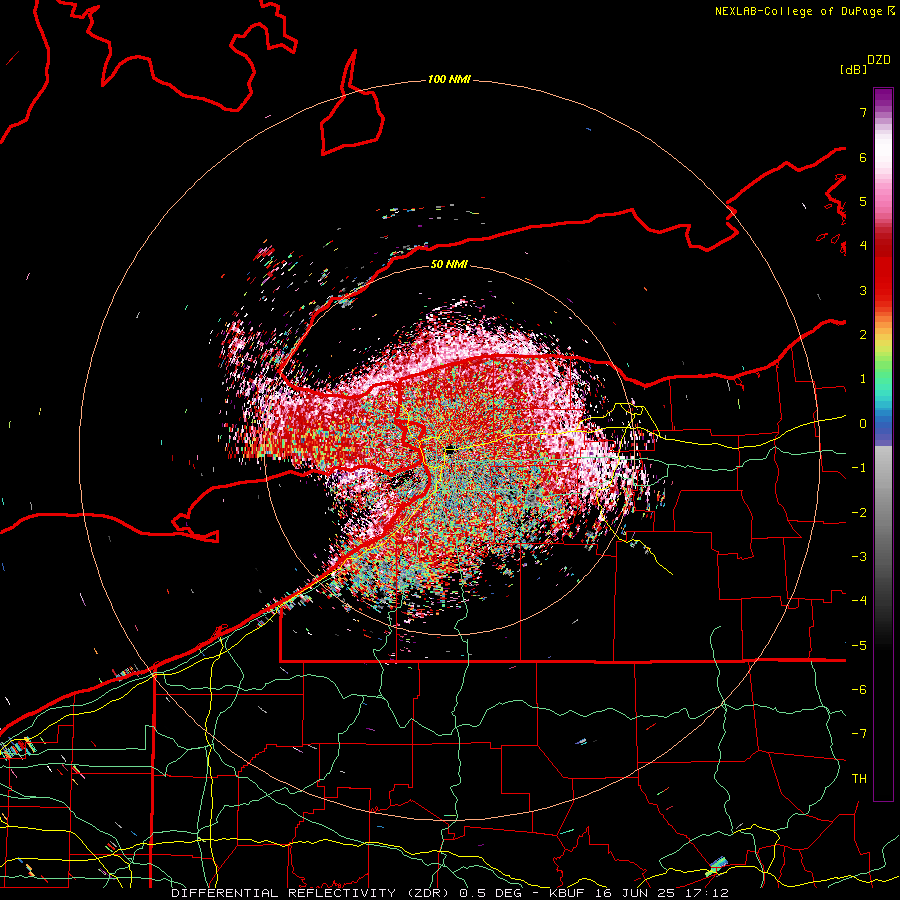Click the -1 value on the color scale
Screen dimensions: 900x900
click(859, 468)
